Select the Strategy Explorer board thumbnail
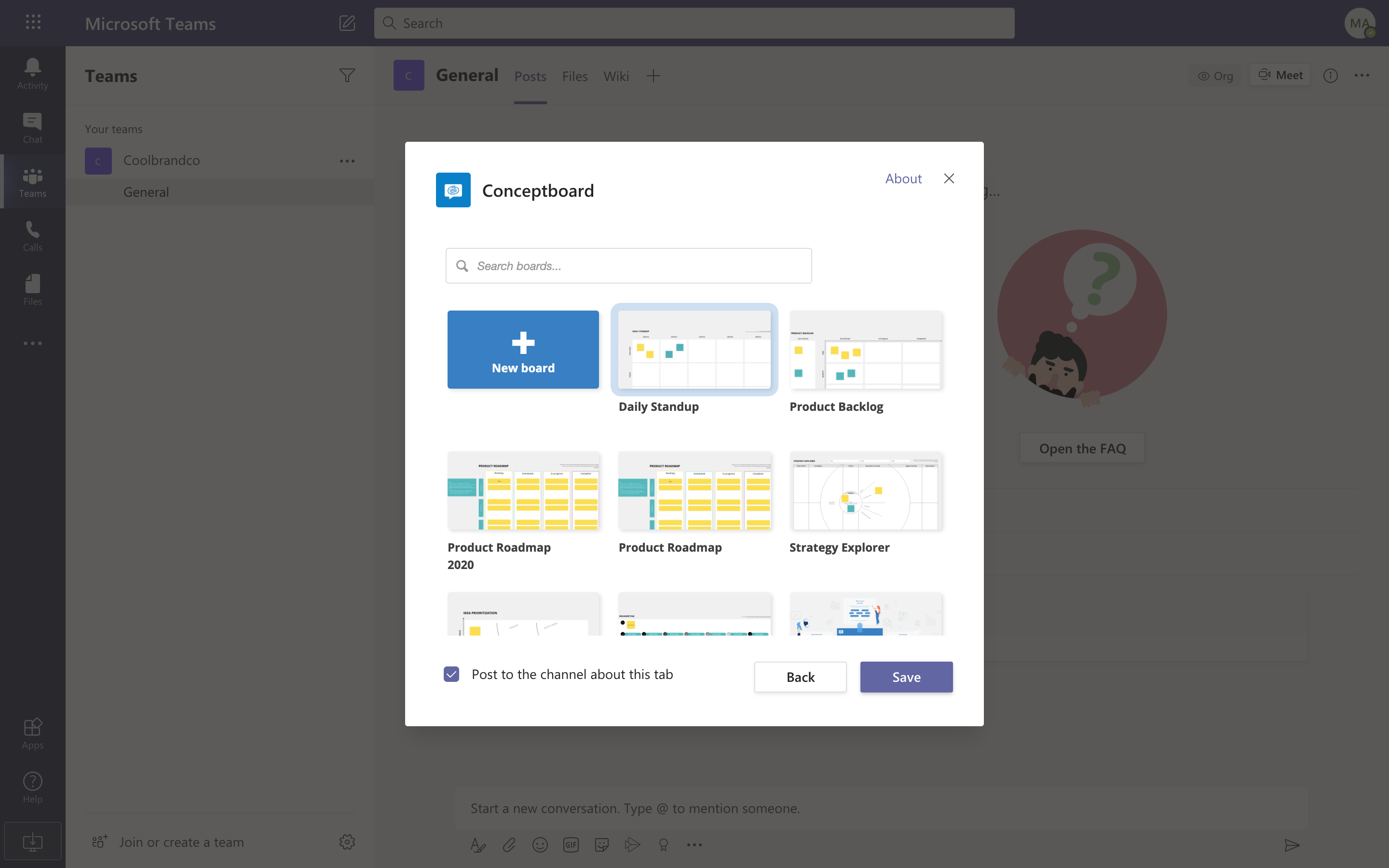Viewport: 1389px width, 868px height. pos(866,491)
